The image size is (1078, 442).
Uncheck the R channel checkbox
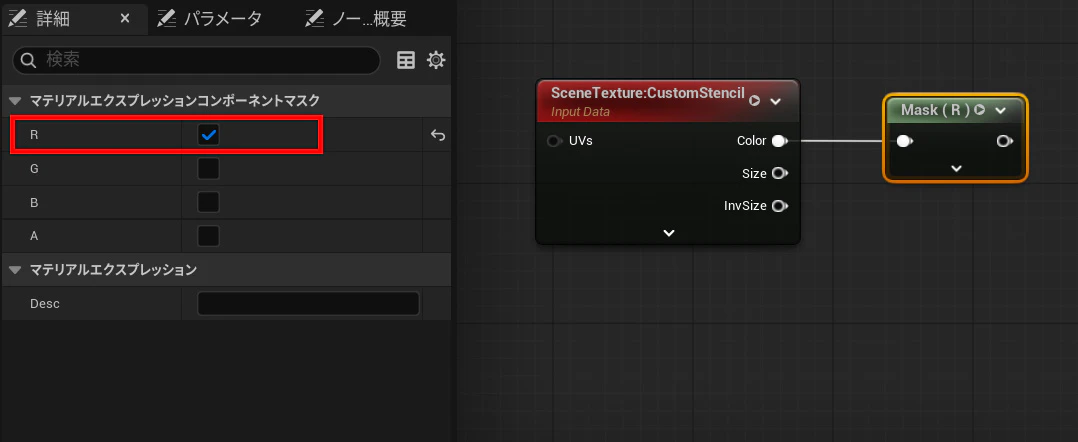(x=208, y=135)
